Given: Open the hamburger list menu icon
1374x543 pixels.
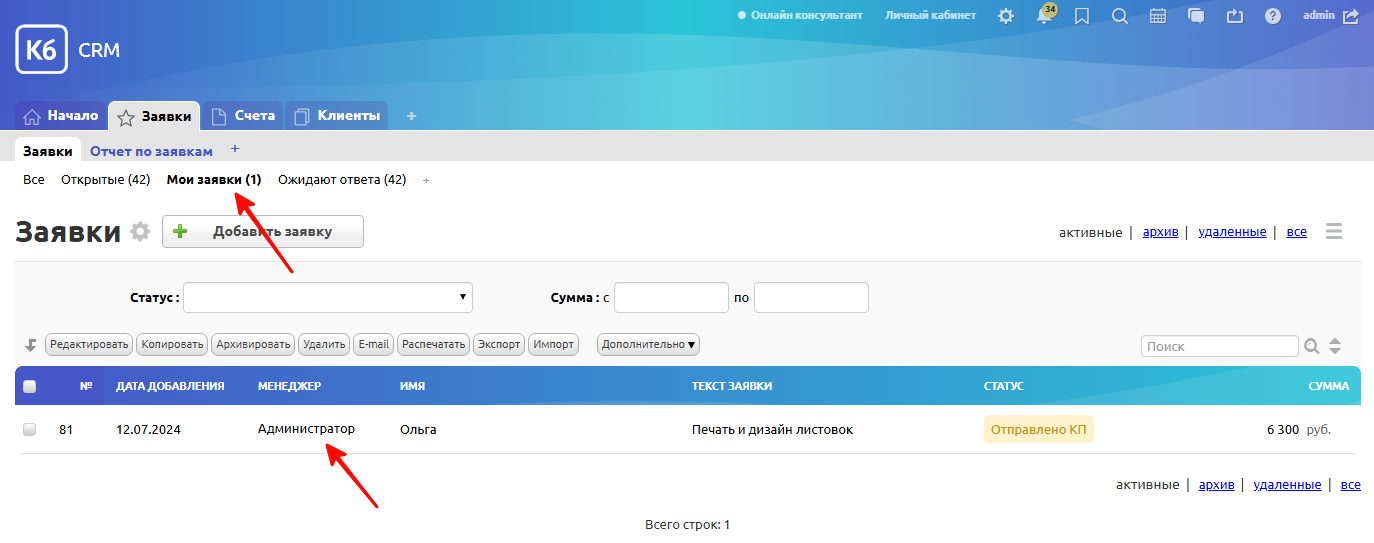Looking at the screenshot, I should coord(1333,232).
